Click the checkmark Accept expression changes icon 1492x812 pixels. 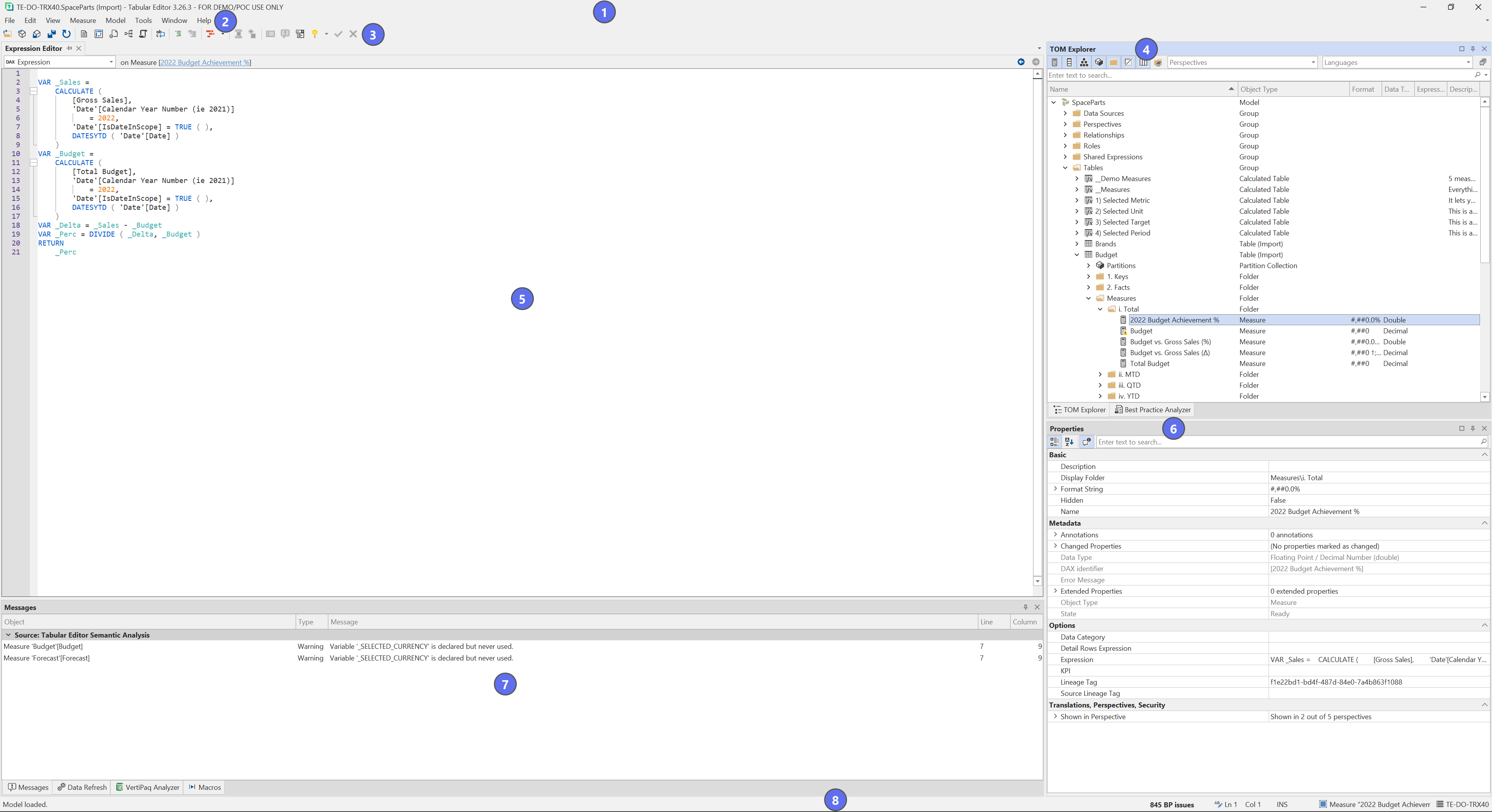pyautogui.click(x=338, y=34)
